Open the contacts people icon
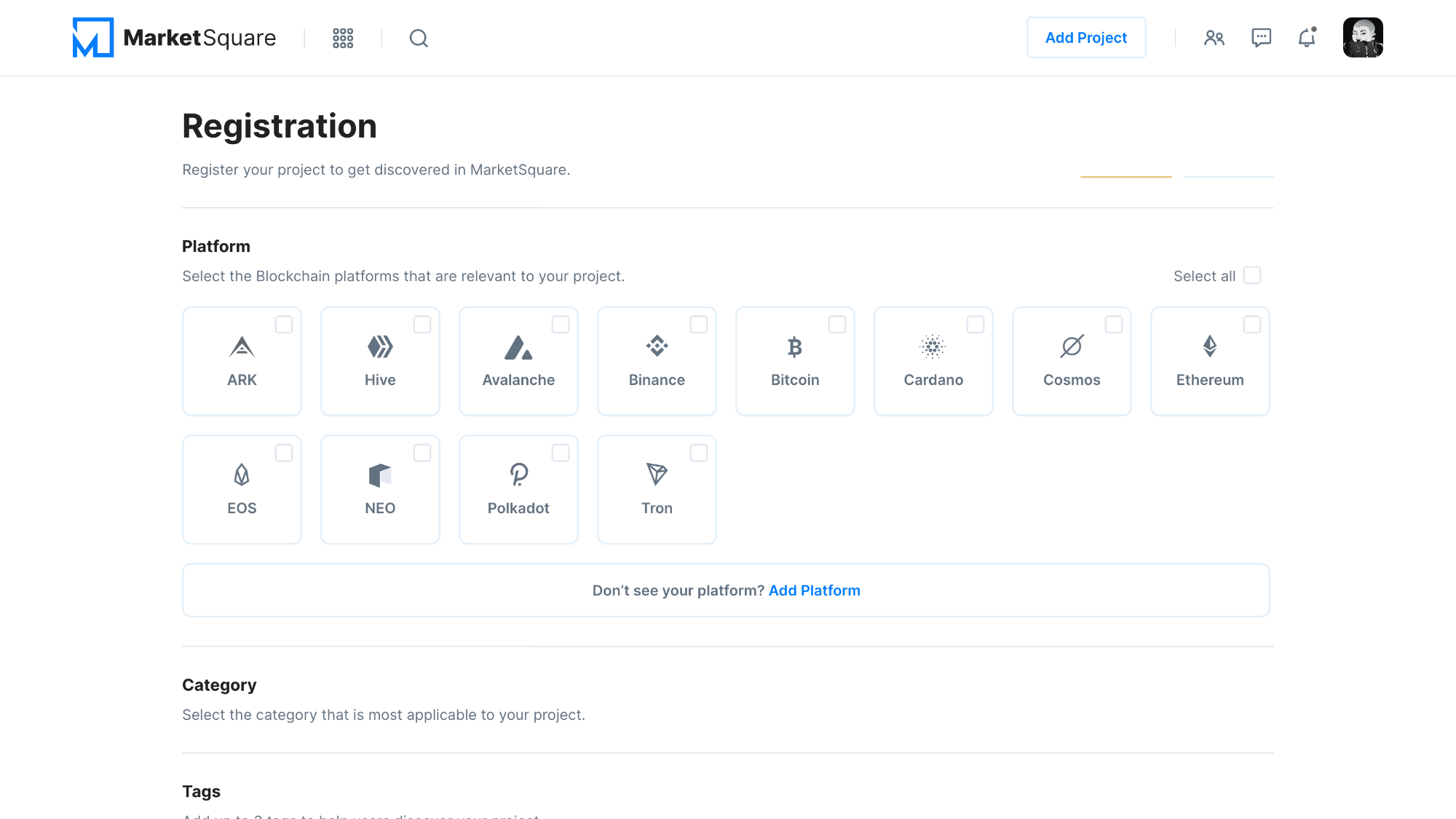 (x=1214, y=38)
